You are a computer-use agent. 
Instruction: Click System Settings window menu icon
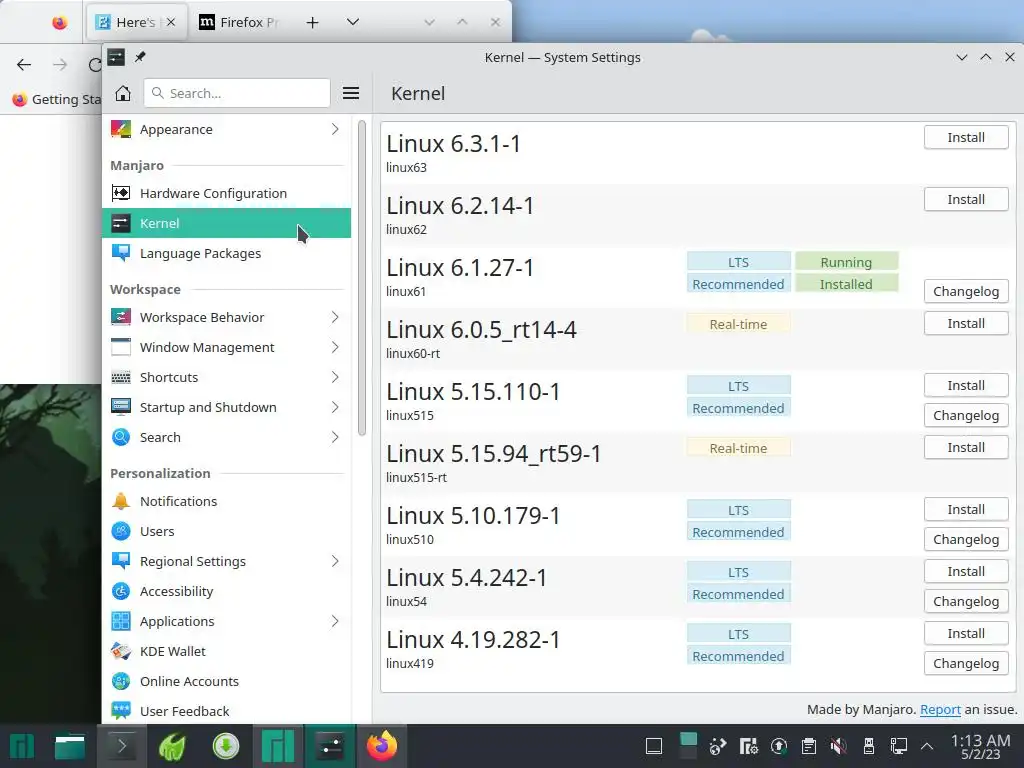(x=116, y=57)
